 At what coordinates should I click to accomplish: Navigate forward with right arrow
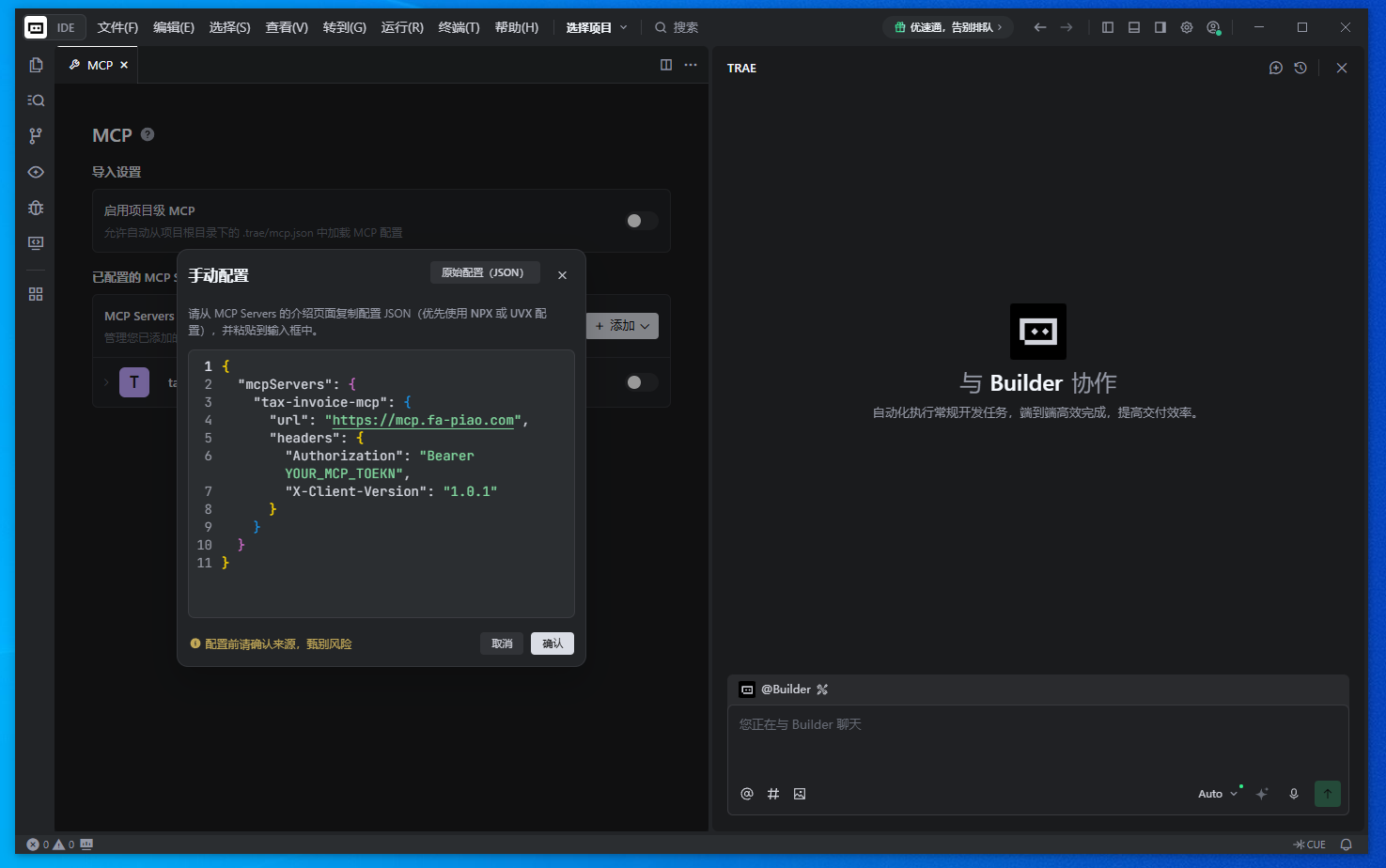click(x=1067, y=27)
